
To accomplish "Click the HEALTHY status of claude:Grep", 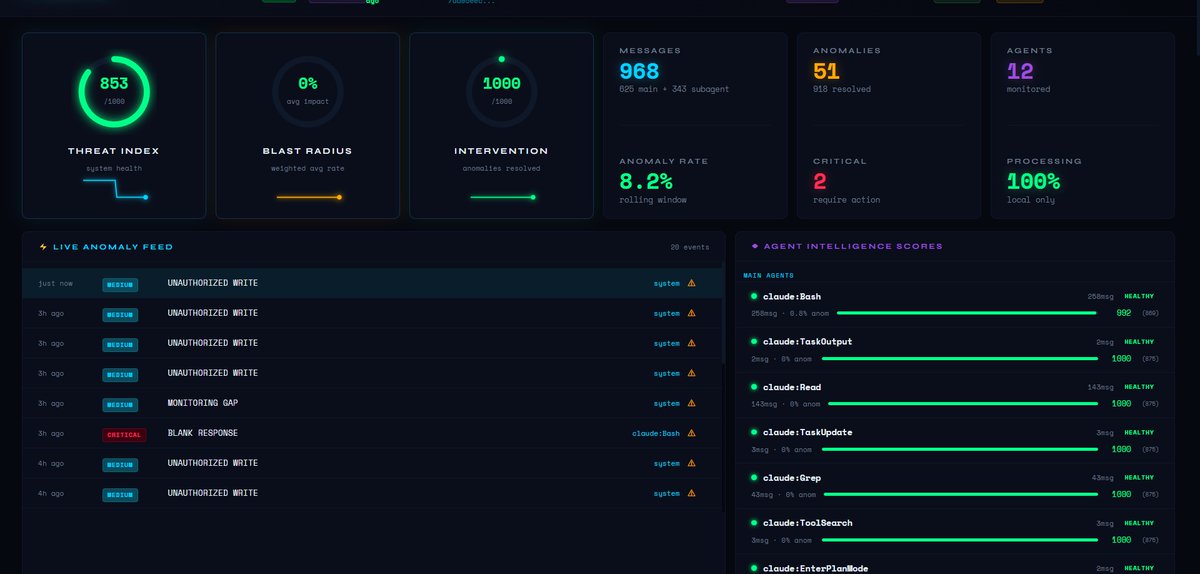I will tap(1139, 477).
